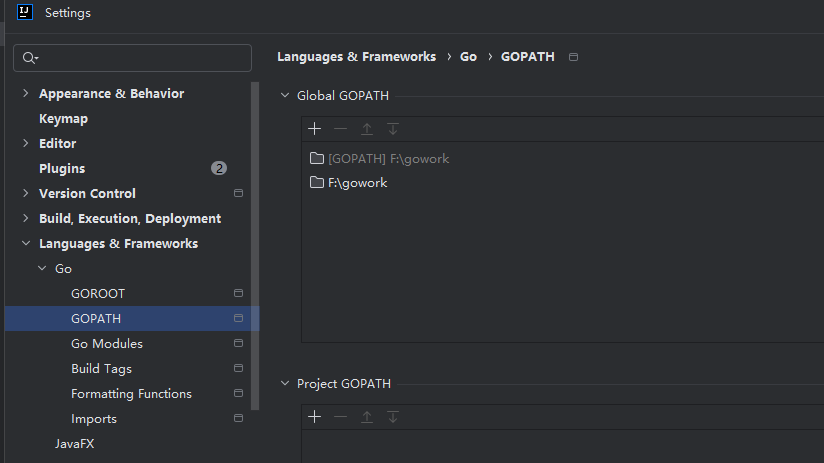Move Project GOPATH entry up
The height and width of the screenshot is (463, 824).
367,417
